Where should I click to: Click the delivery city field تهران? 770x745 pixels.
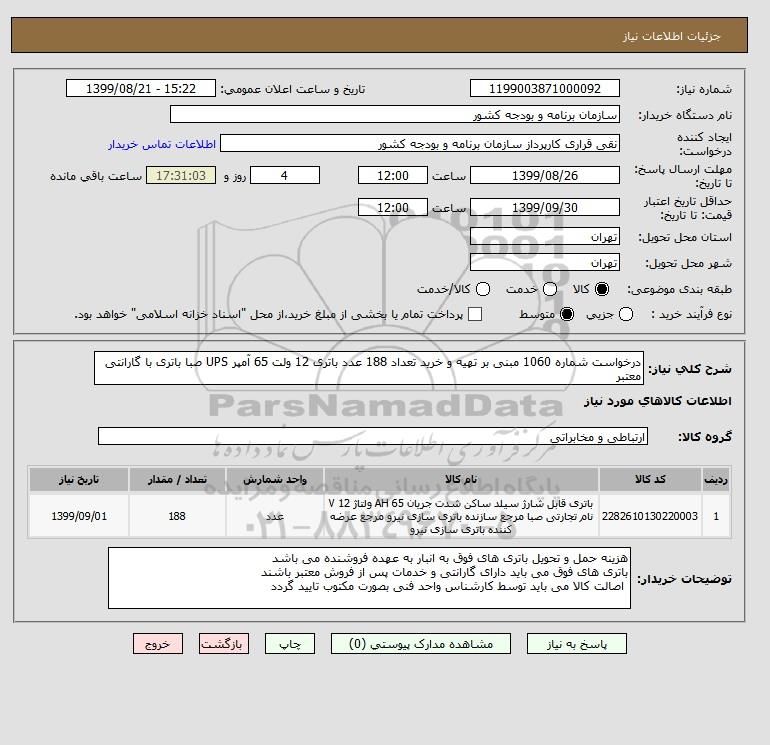[x=545, y=262]
